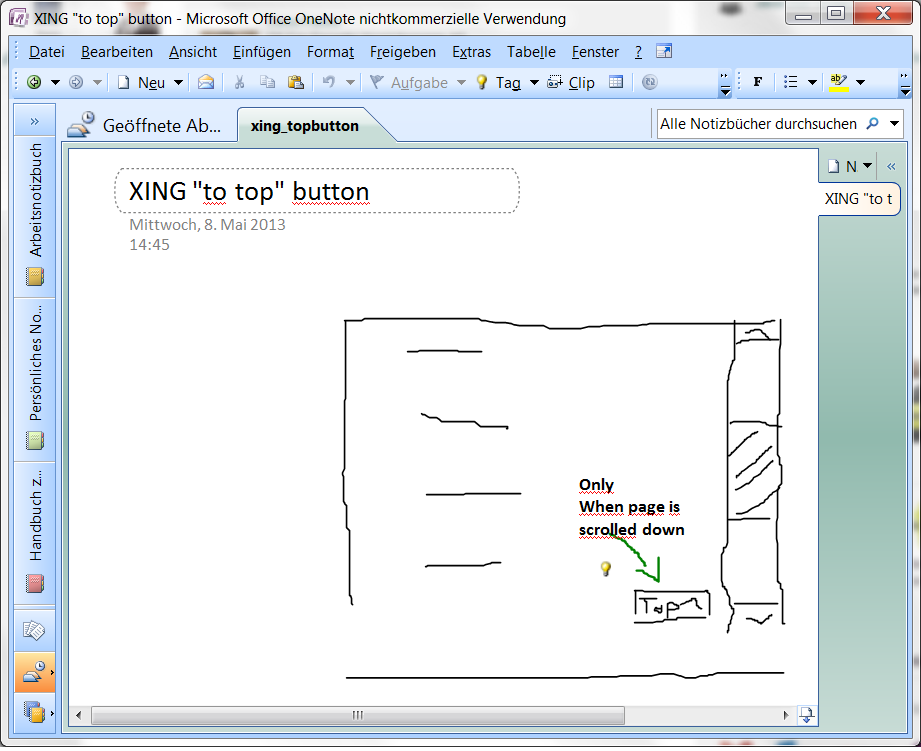Open the Bearbeiten menu
Screen dimensions: 921x751
117,52
